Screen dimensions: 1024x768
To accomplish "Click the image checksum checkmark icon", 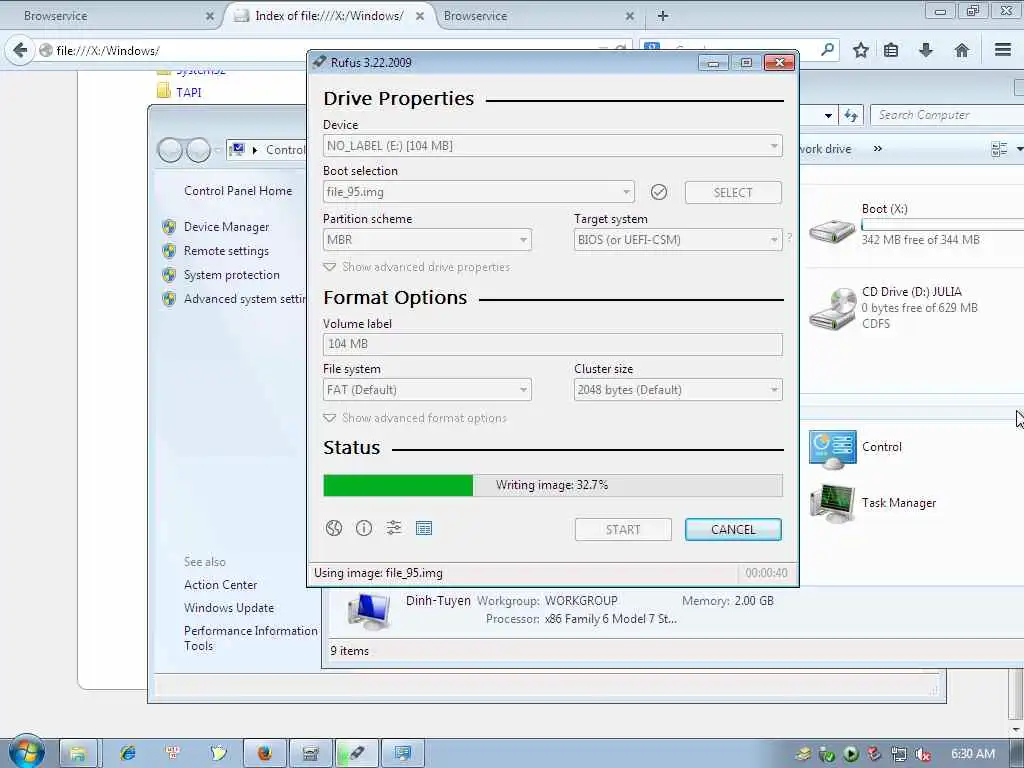I will point(659,192).
